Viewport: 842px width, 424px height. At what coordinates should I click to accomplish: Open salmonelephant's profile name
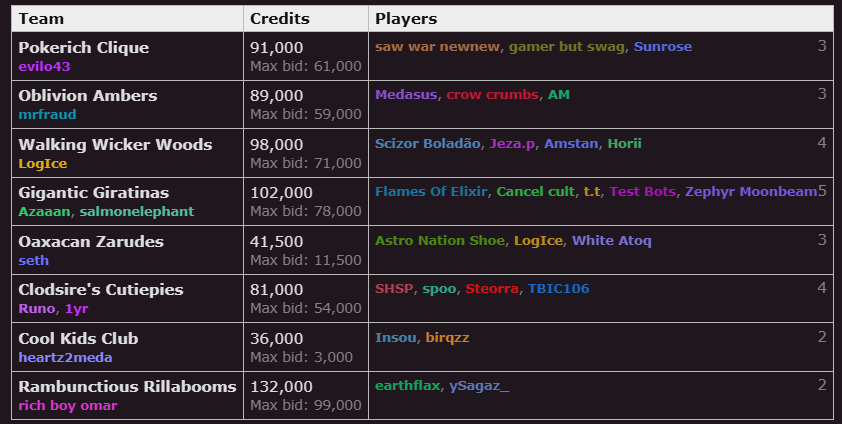click(x=137, y=211)
